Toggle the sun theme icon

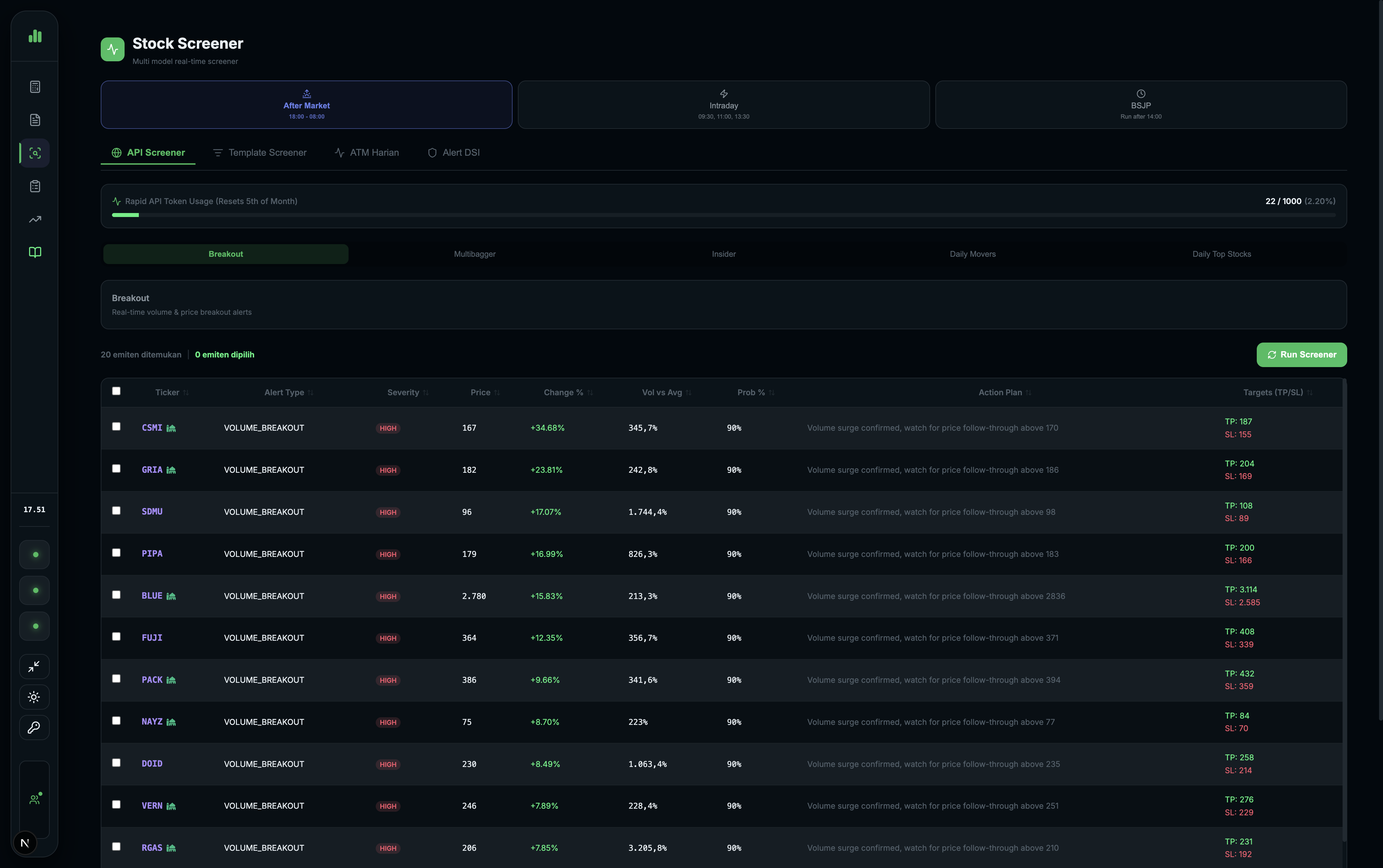(x=34, y=697)
